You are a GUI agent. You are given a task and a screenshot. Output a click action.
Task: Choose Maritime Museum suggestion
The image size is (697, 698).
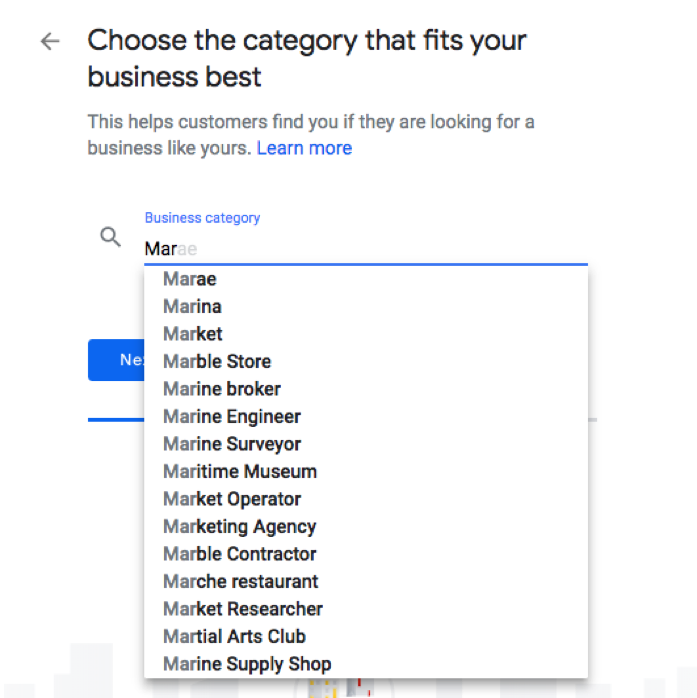tap(240, 471)
